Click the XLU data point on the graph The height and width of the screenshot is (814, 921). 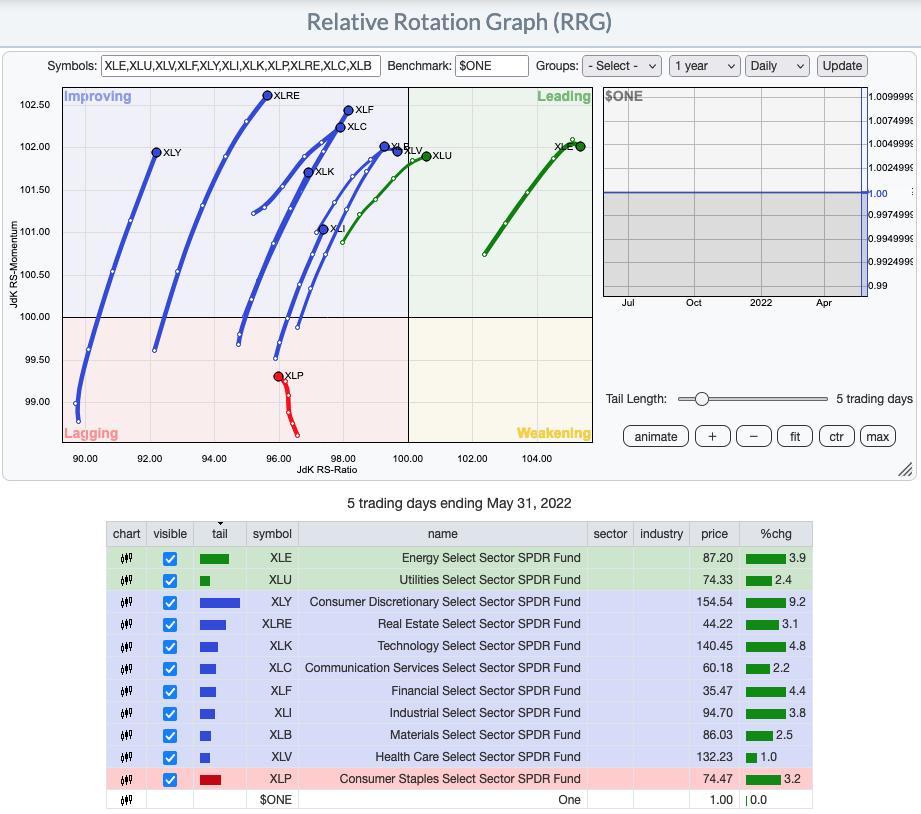tap(426, 156)
